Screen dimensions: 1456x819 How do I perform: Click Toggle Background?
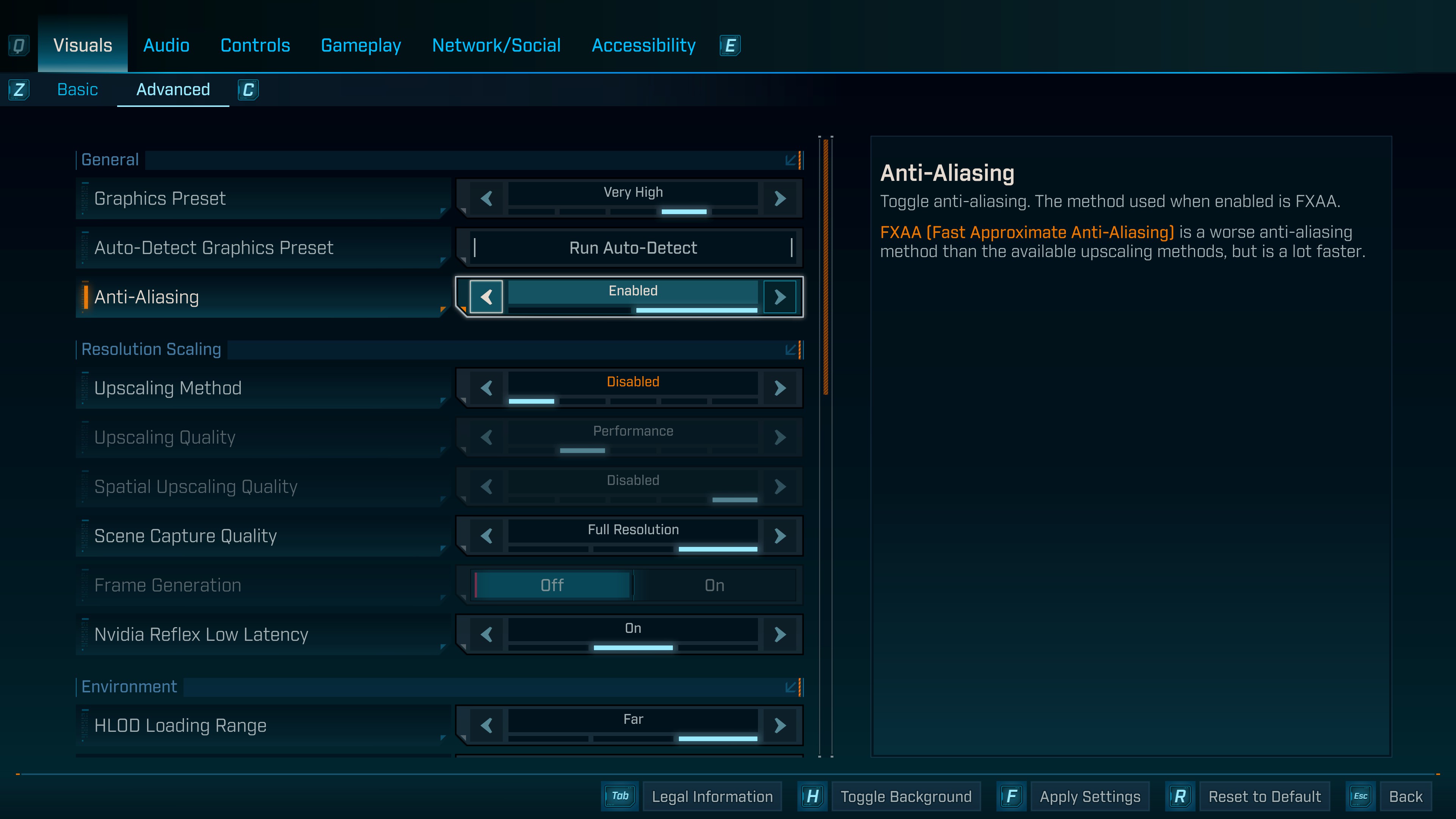[x=906, y=796]
